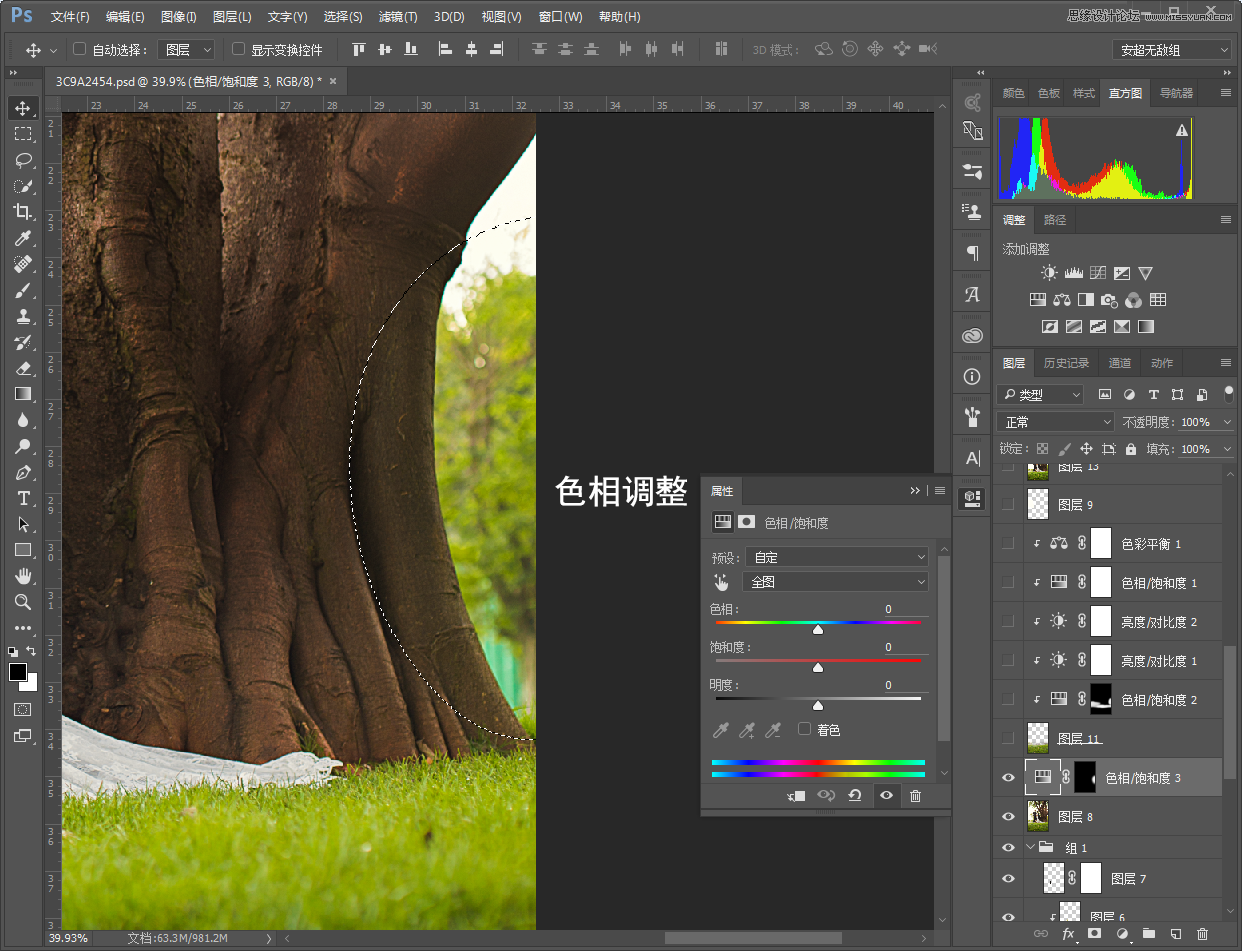Check the 着色 colorize checkbox
Viewport: 1242px width, 951px height.
[x=804, y=729]
